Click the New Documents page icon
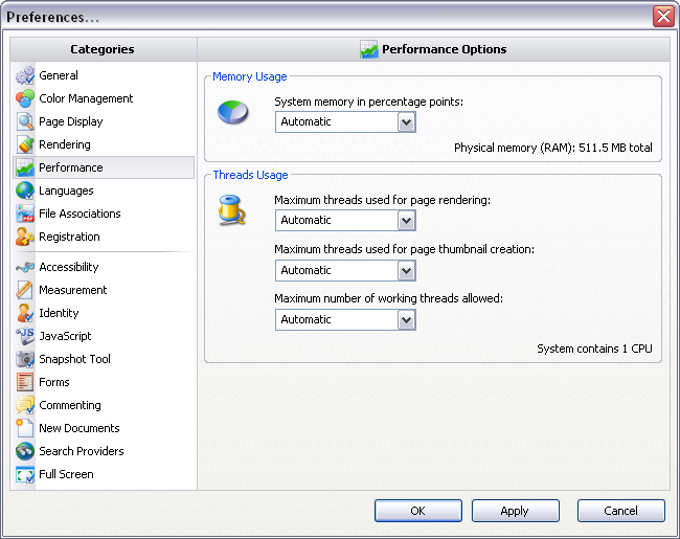This screenshot has width=680, height=539. (25, 428)
